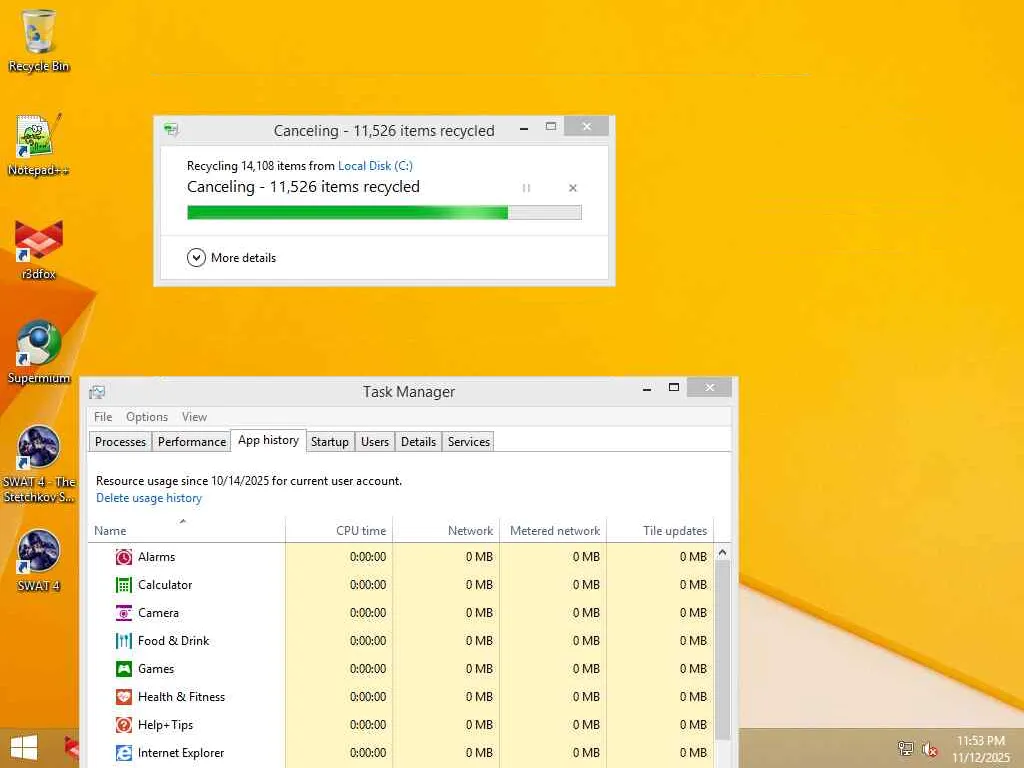Click the Help+Tips app icon
Image resolution: width=1024 pixels, height=768 pixels.
123,725
